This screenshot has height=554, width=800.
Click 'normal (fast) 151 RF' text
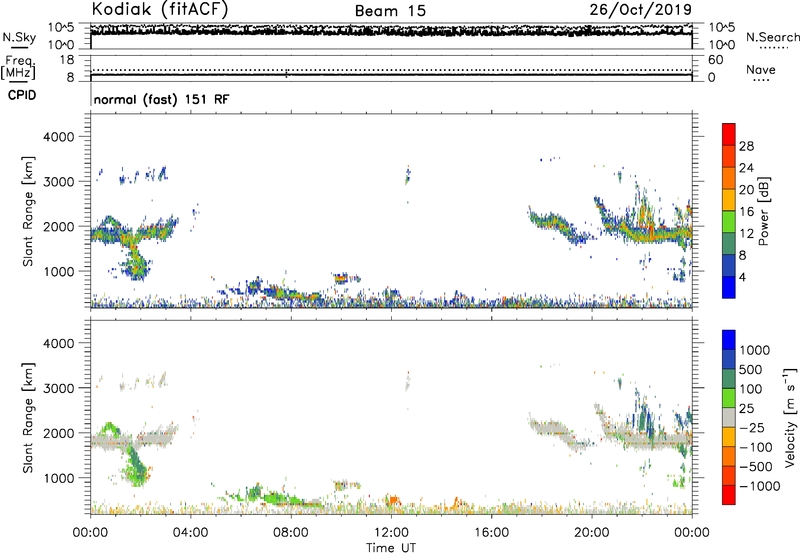click(161, 99)
